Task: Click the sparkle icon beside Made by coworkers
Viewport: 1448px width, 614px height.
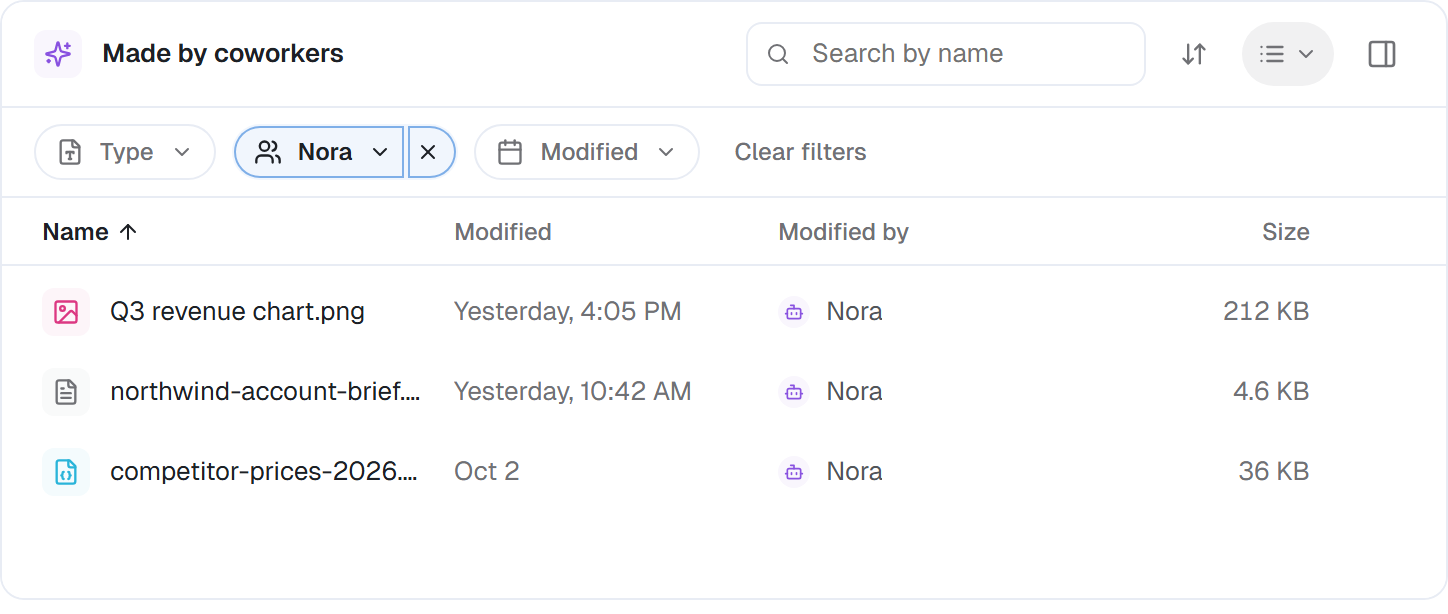Action: pos(58,54)
